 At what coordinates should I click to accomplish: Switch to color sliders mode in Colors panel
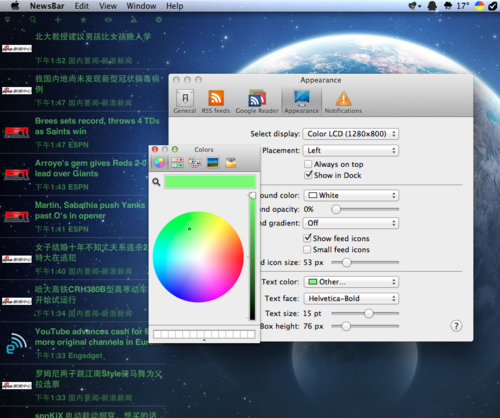pyautogui.click(x=177, y=162)
